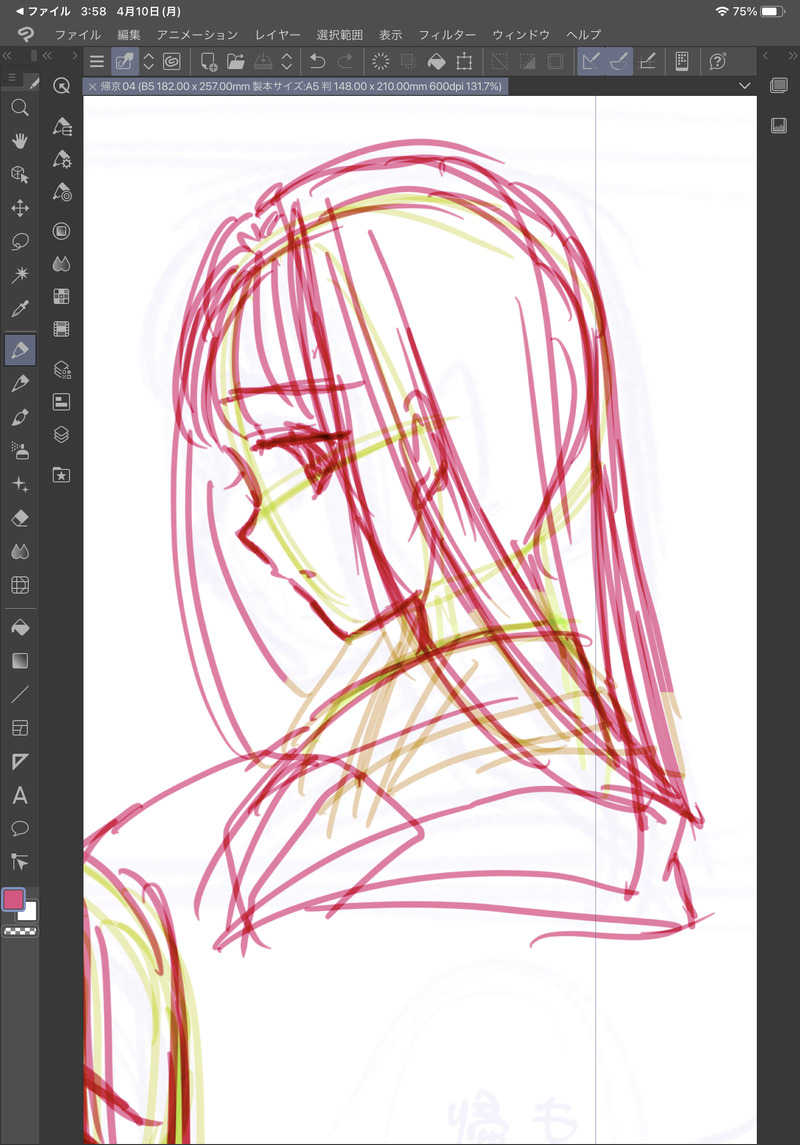The height and width of the screenshot is (1145, 800).
Task: Open the help question balloon icon
Action: pos(718,61)
